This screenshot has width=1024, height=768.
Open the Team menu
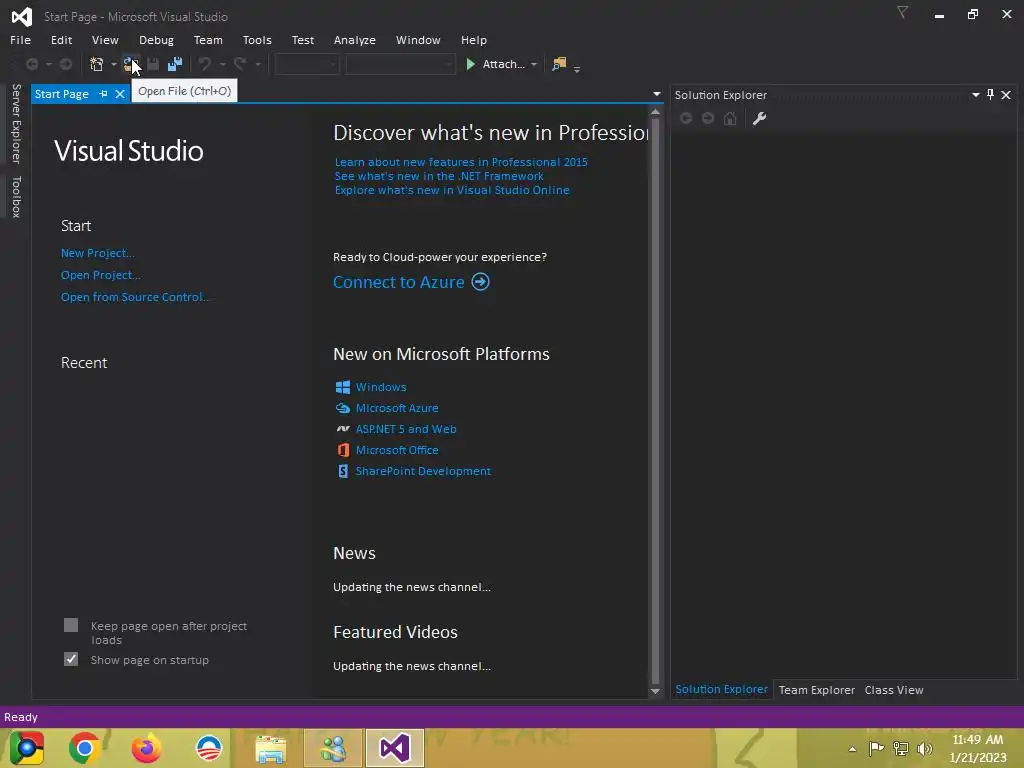pos(208,40)
